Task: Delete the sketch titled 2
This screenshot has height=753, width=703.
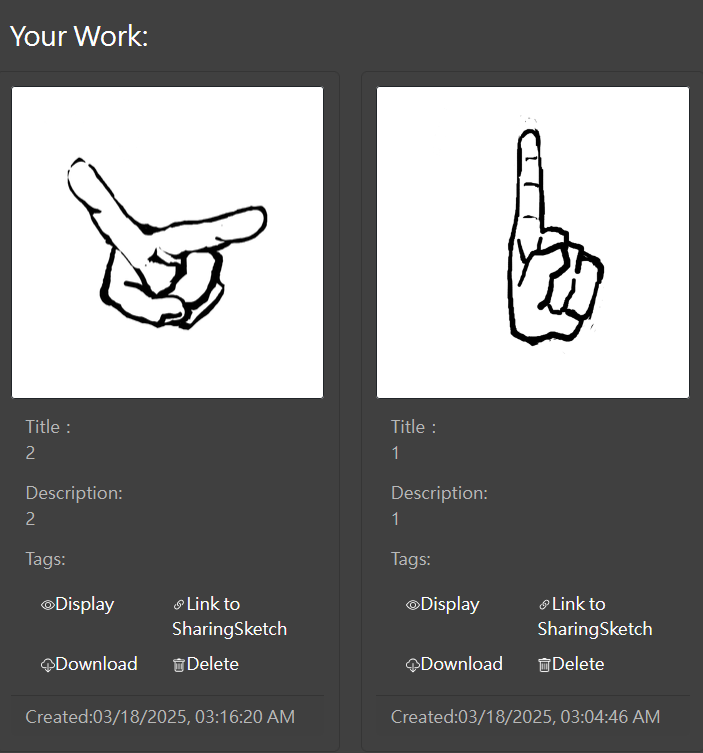Action: tap(206, 664)
